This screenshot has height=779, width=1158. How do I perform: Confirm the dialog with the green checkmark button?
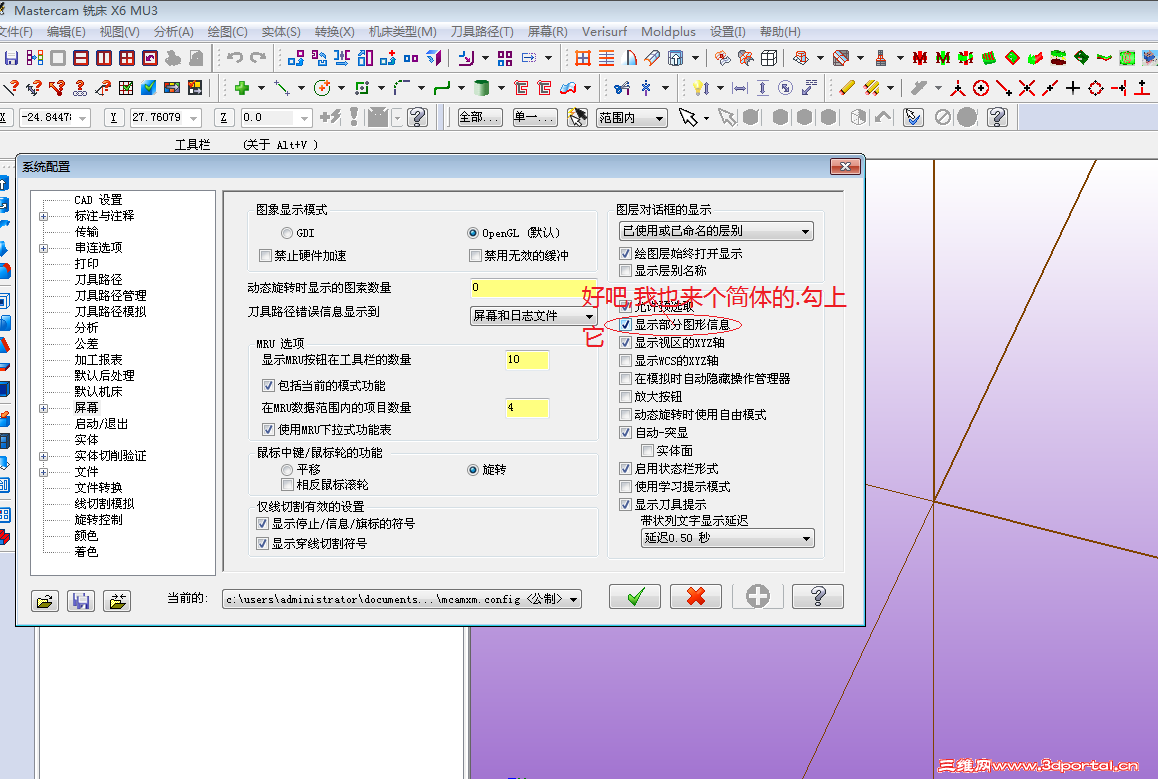(x=635, y=597)
